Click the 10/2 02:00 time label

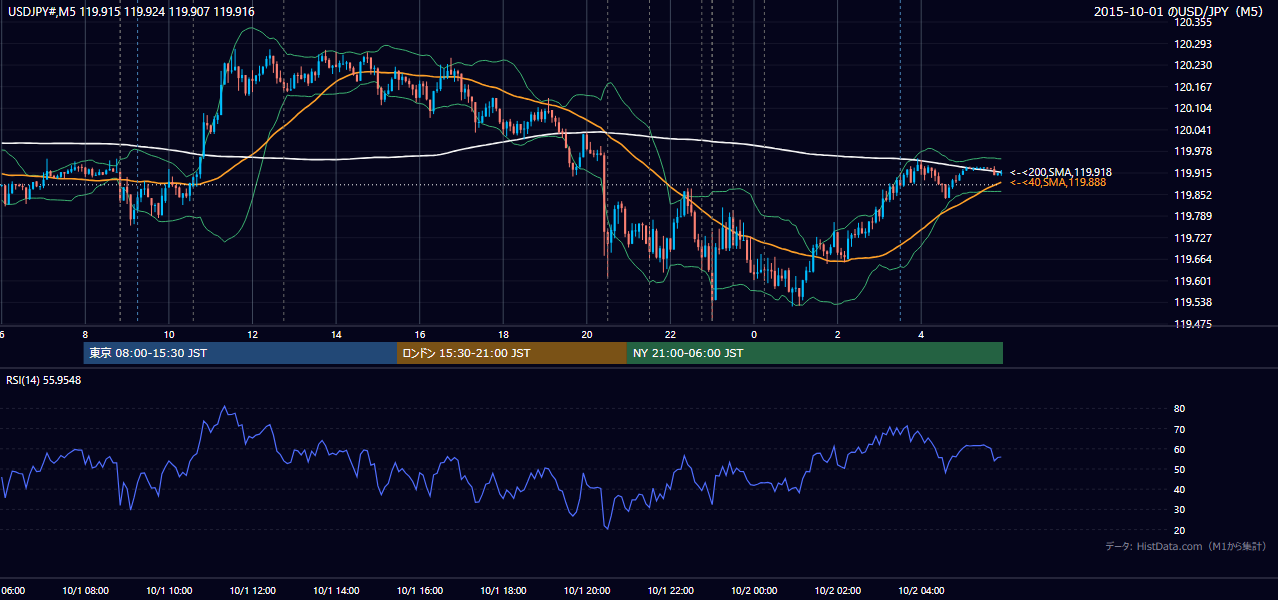(x=837, y=591)
